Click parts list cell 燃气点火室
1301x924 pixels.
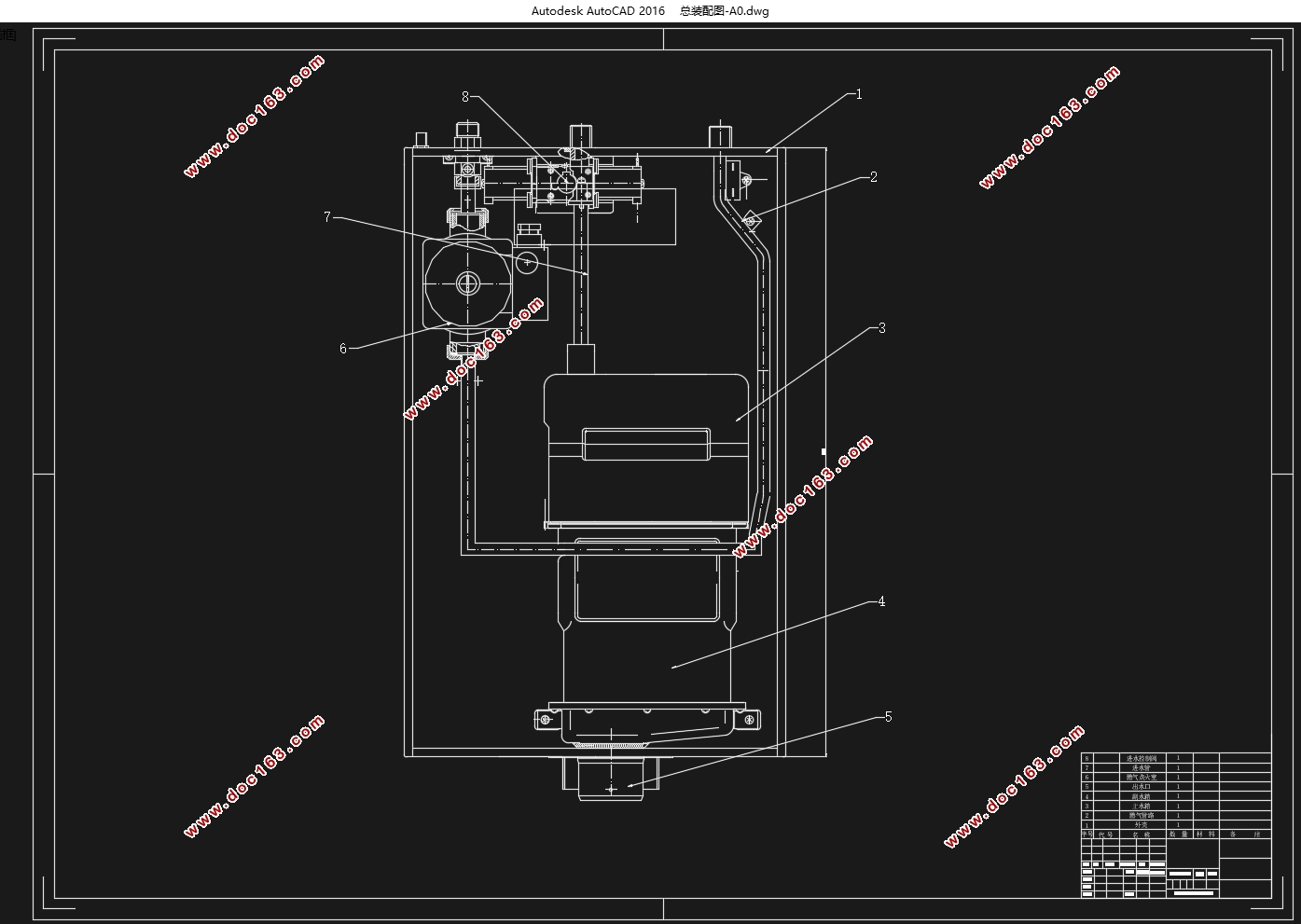(1142, 778)
